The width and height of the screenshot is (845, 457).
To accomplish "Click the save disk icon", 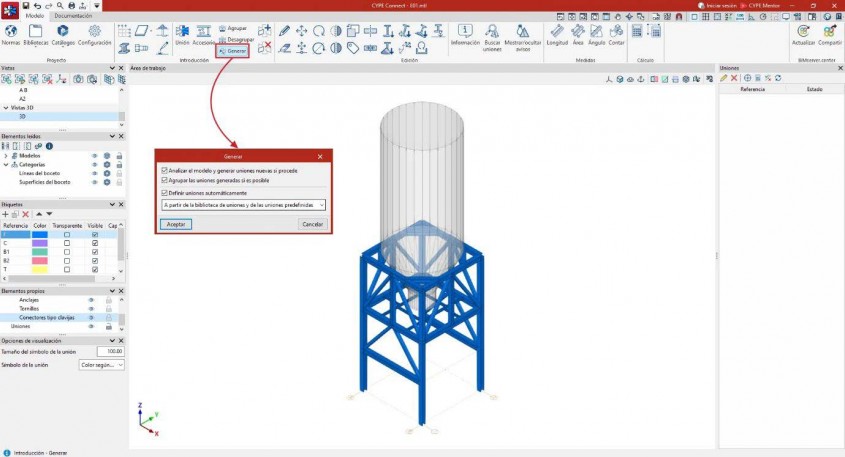I will [26, 5].
